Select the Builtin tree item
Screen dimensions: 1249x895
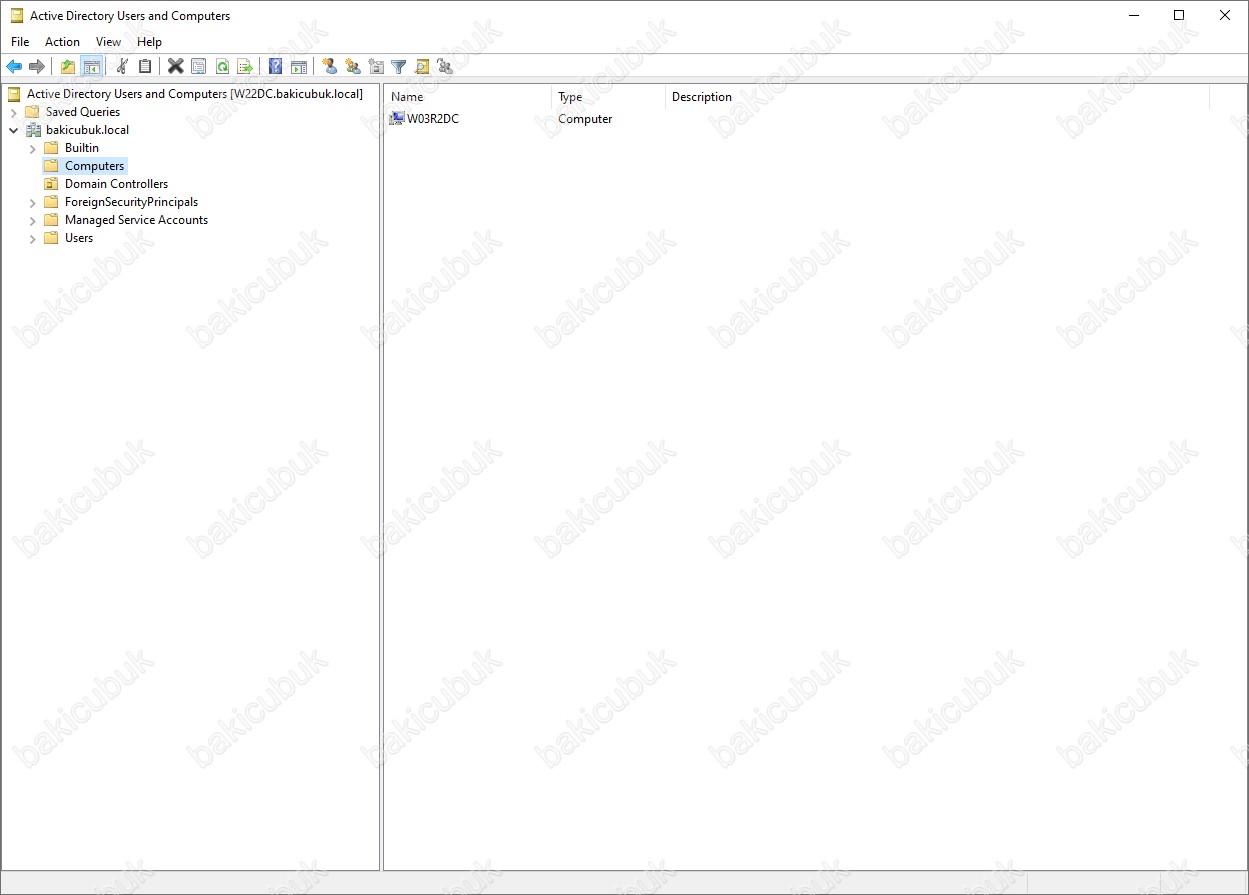click(x=82, y=148)
